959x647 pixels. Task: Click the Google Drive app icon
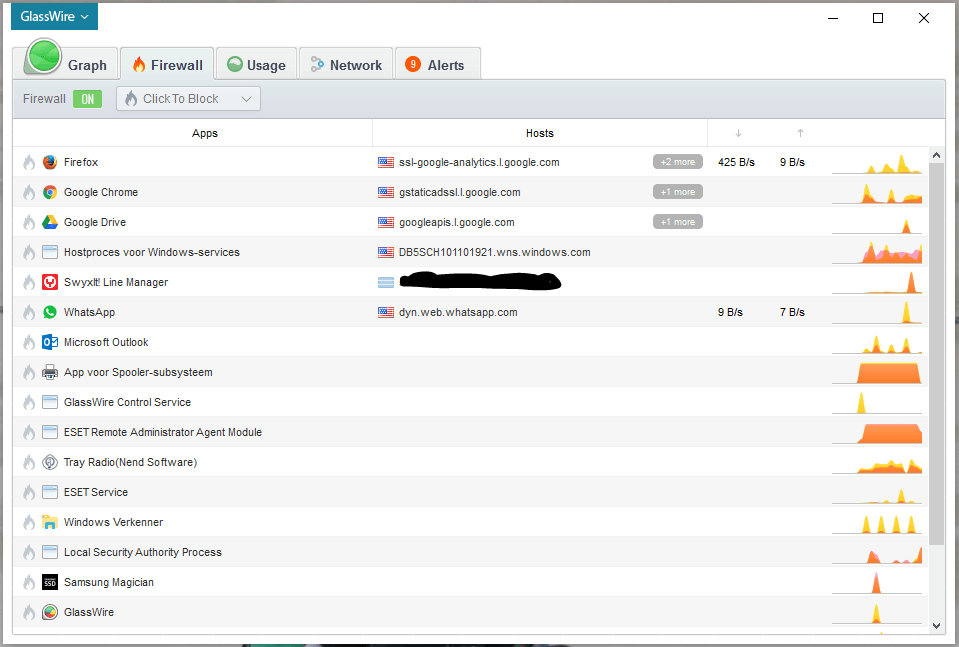(50, 222)
